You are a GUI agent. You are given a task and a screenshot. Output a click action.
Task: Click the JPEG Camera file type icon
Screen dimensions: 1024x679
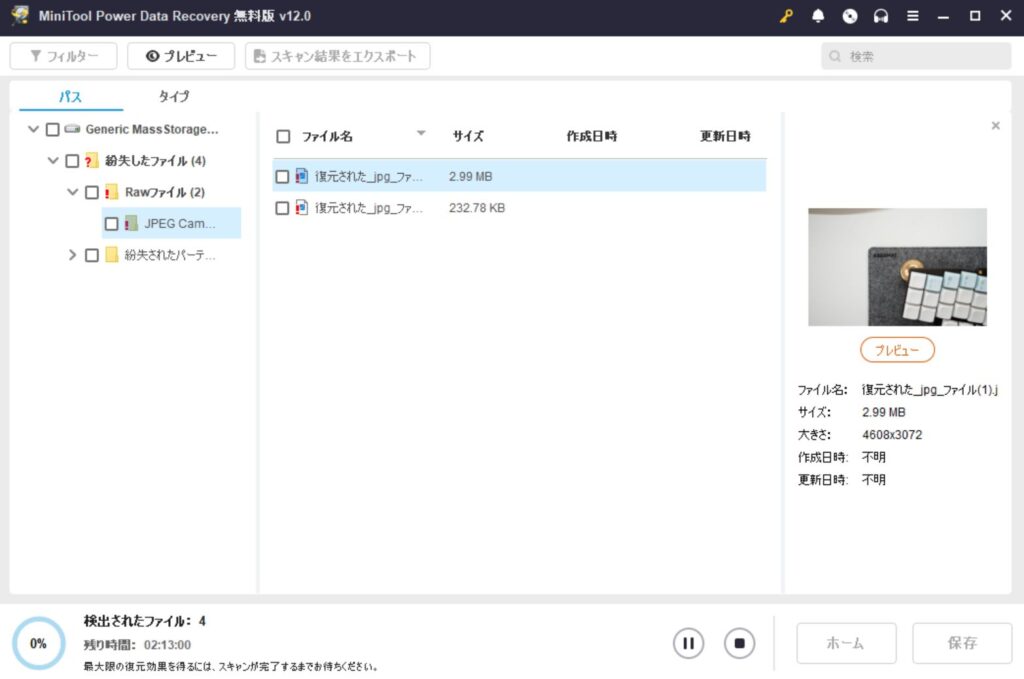(x=131, y=223)
